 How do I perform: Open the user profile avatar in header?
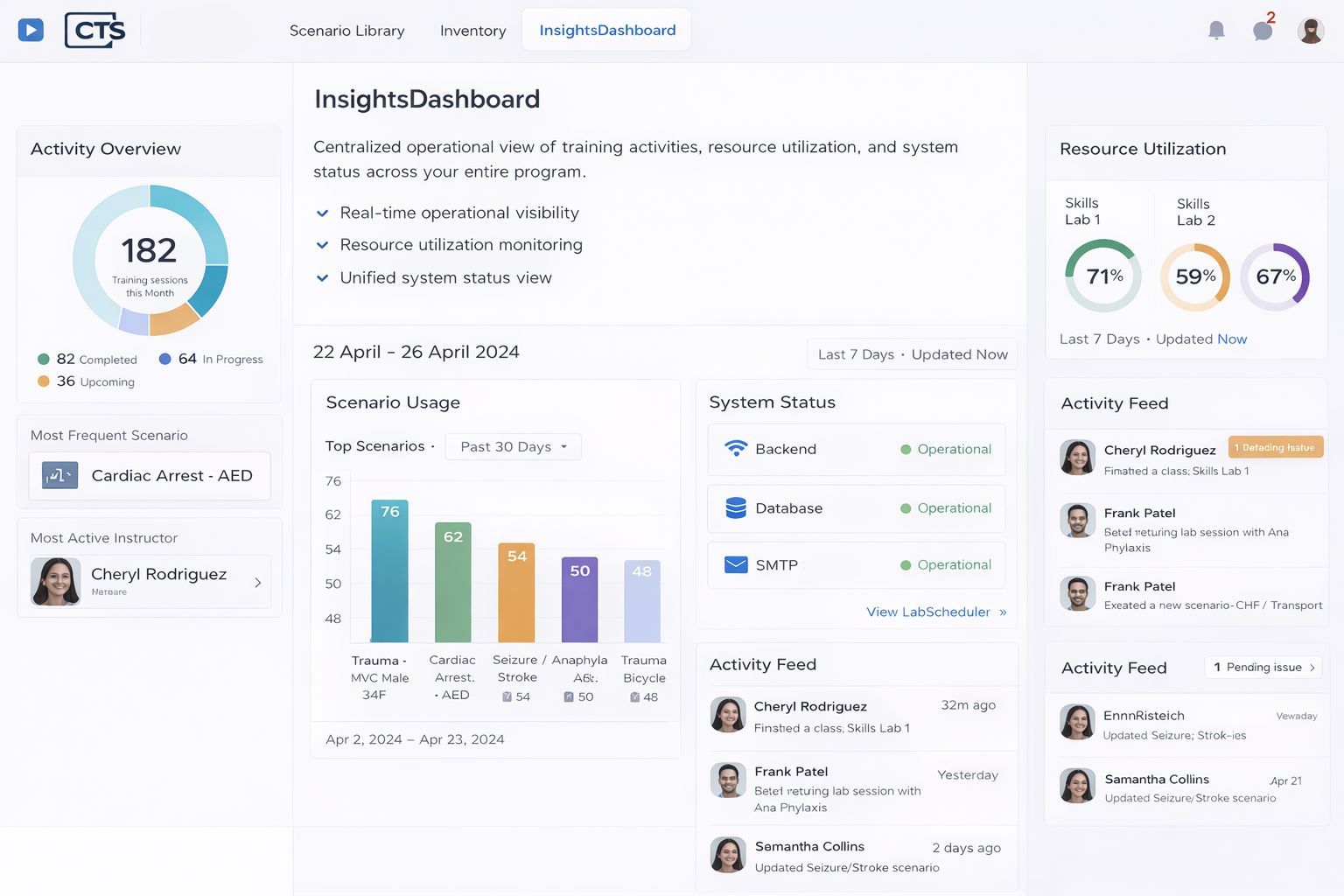coord(1311,31)
